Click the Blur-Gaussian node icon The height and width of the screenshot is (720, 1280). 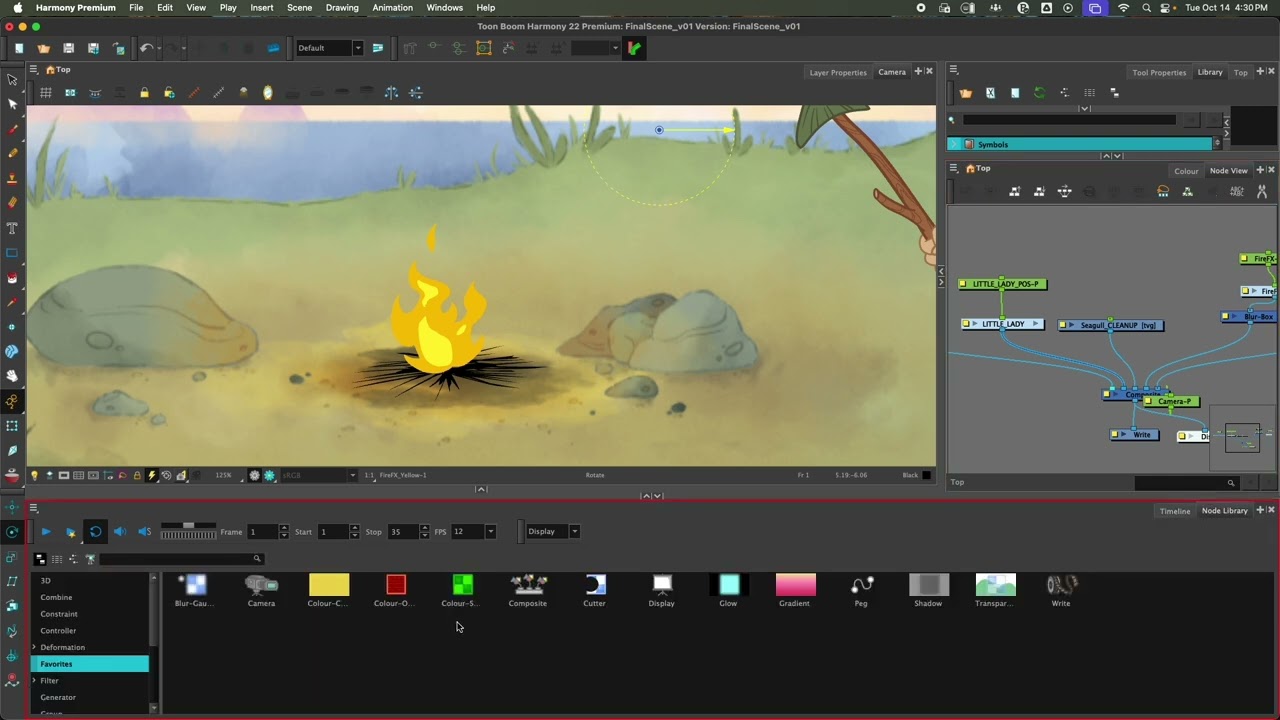tap(194, 585)
